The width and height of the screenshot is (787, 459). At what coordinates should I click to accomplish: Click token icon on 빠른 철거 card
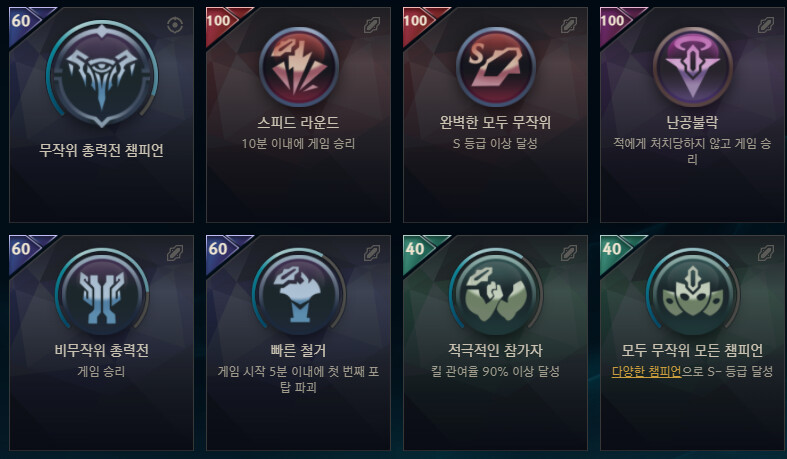[372, 253]
